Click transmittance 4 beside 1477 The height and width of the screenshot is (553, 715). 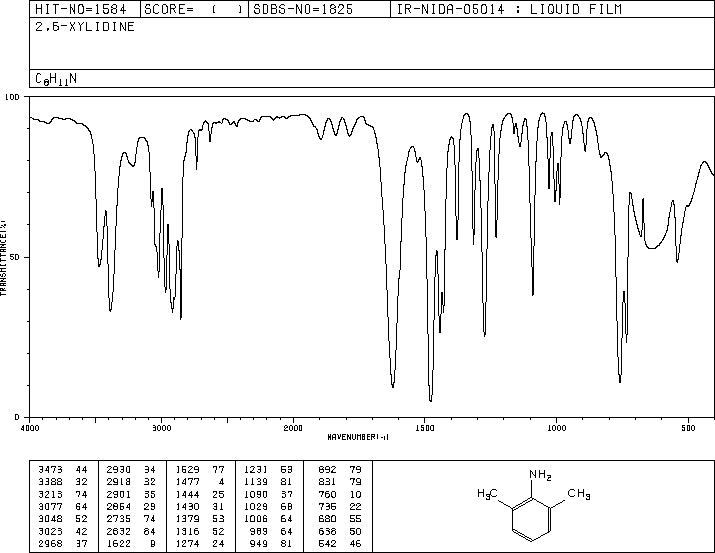point(221,482)
